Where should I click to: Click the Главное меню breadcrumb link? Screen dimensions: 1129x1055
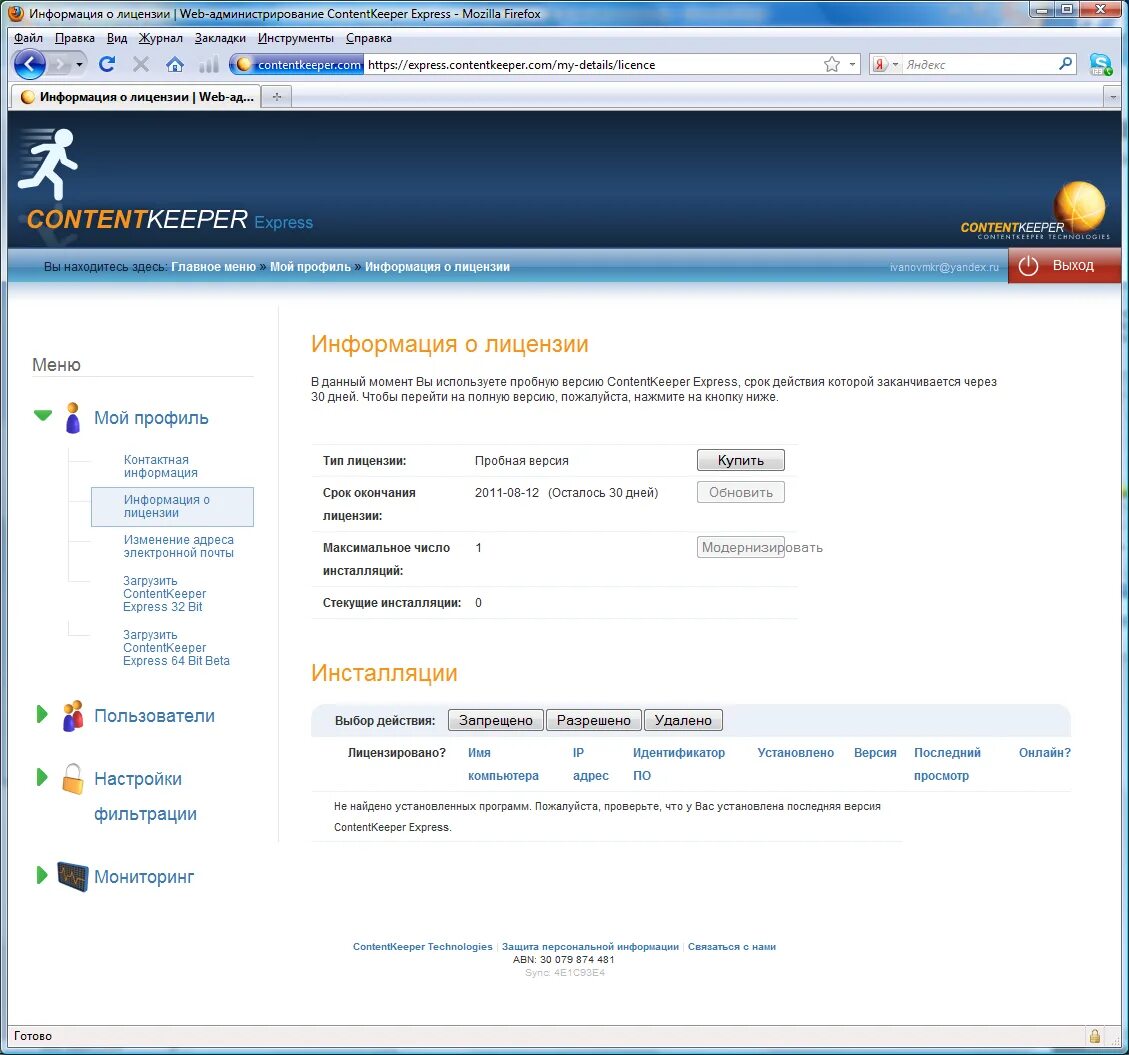click(213, 266)
